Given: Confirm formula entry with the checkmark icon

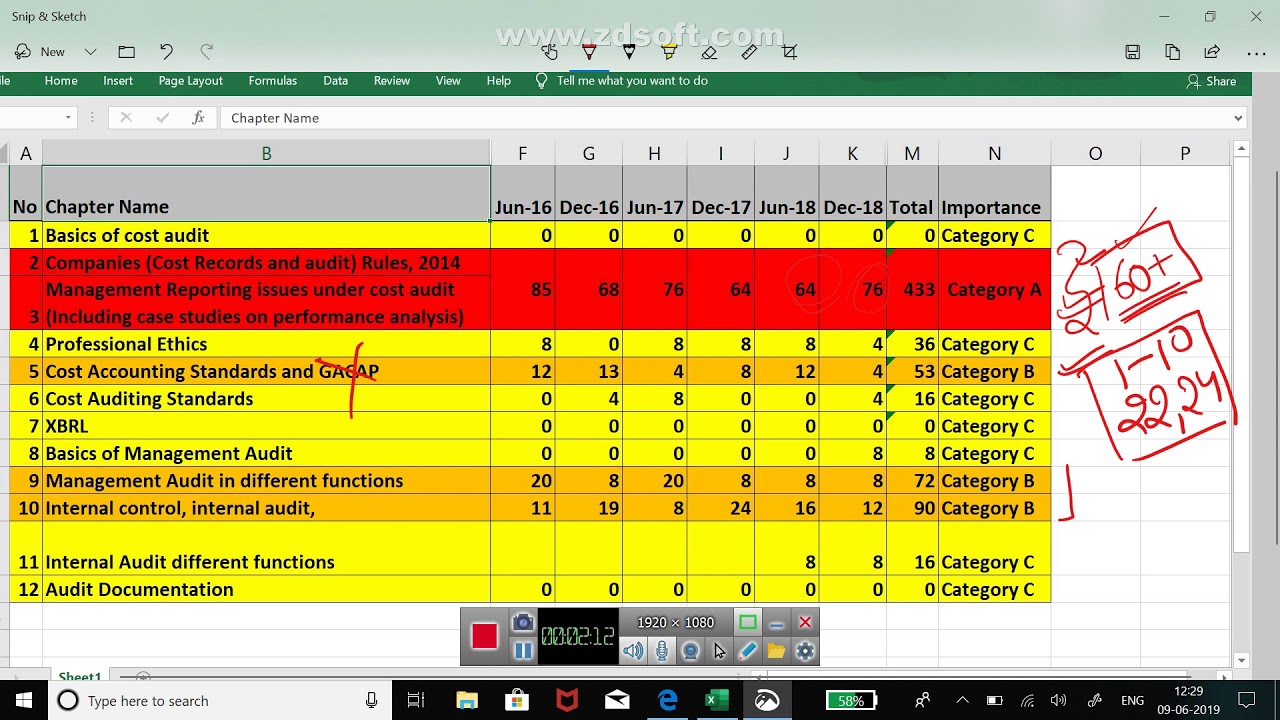Looking at the screenshot, I should tap(162, 118).
